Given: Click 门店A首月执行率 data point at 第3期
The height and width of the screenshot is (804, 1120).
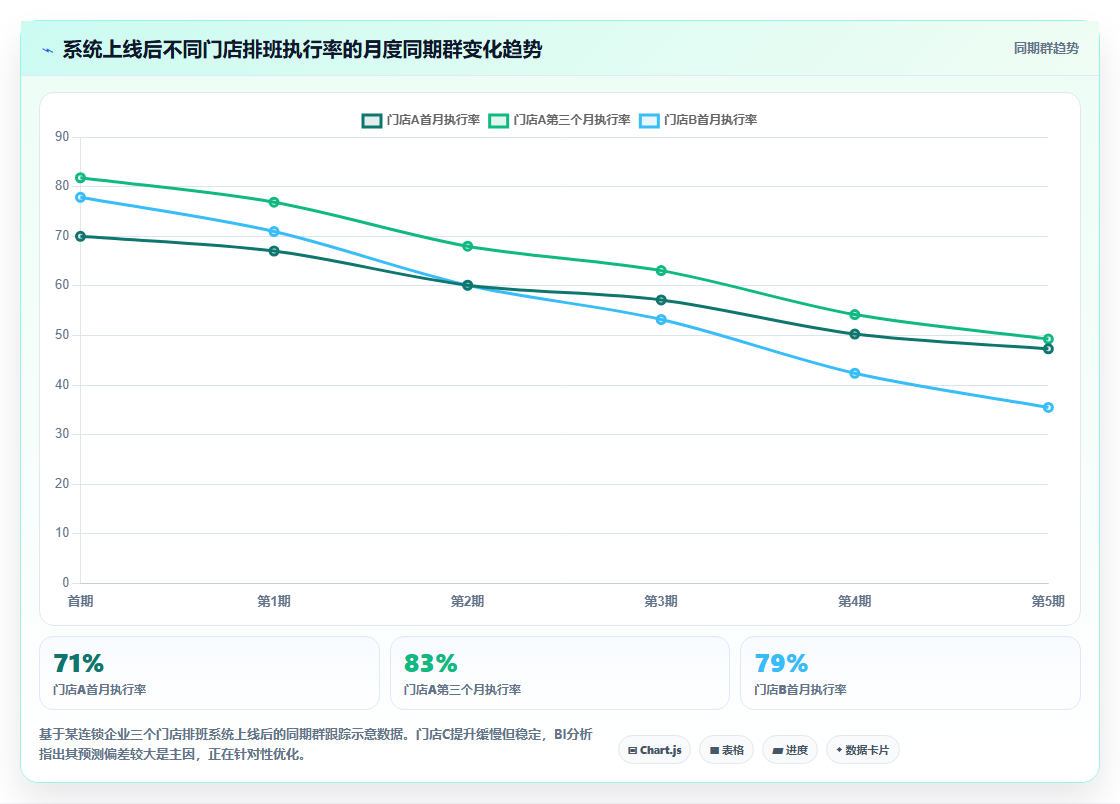Looking at the screenshot, I should tap(661, 300).
